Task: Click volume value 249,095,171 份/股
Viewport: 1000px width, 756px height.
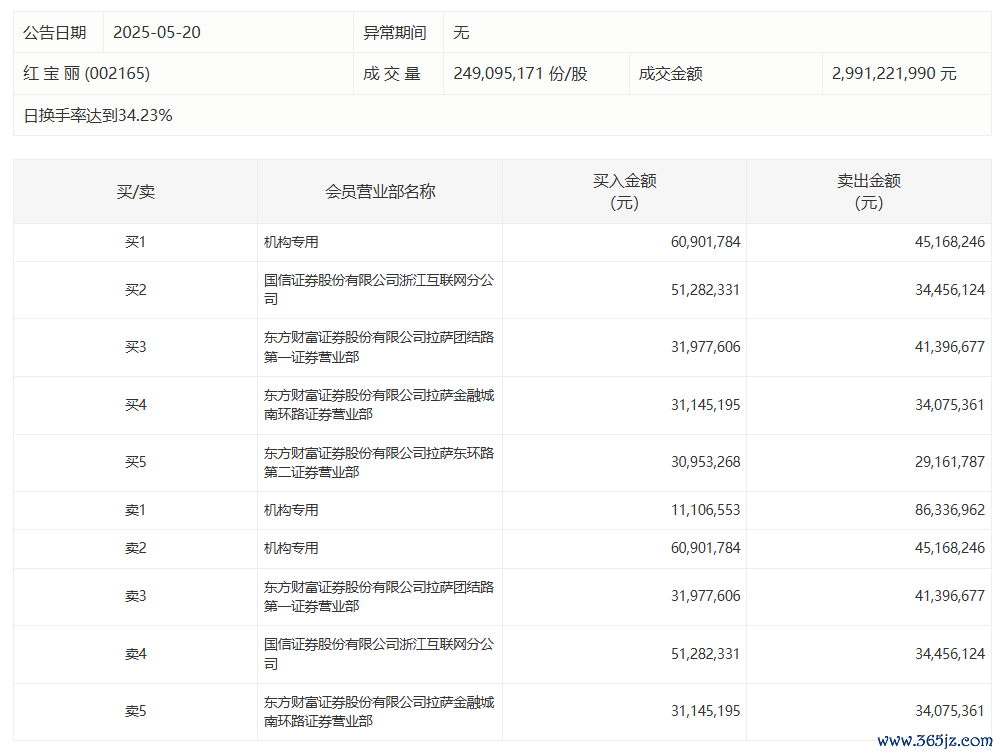Action: (520, 73)
